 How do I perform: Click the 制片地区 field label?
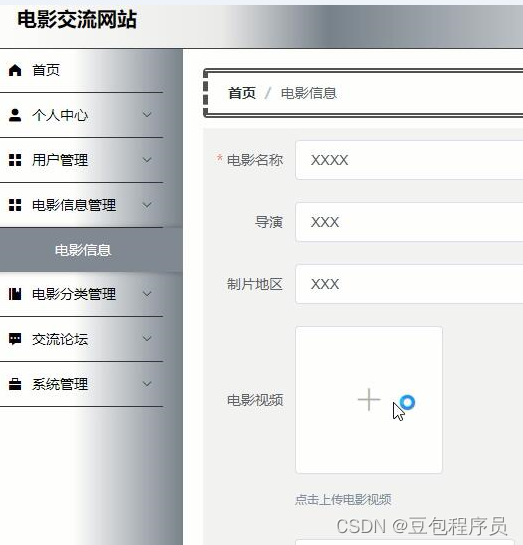[255, 284]
